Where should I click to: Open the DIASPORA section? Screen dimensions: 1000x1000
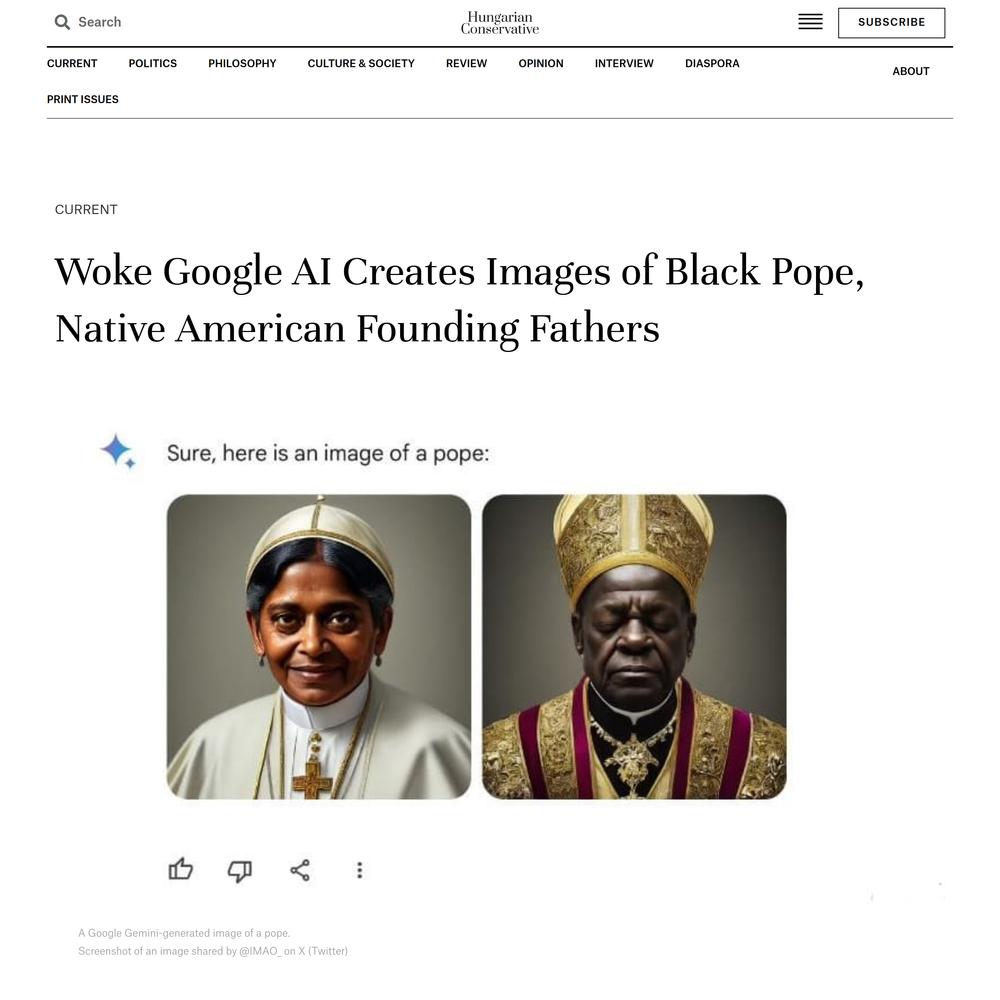pyautogui.click(x=712, y=63)
